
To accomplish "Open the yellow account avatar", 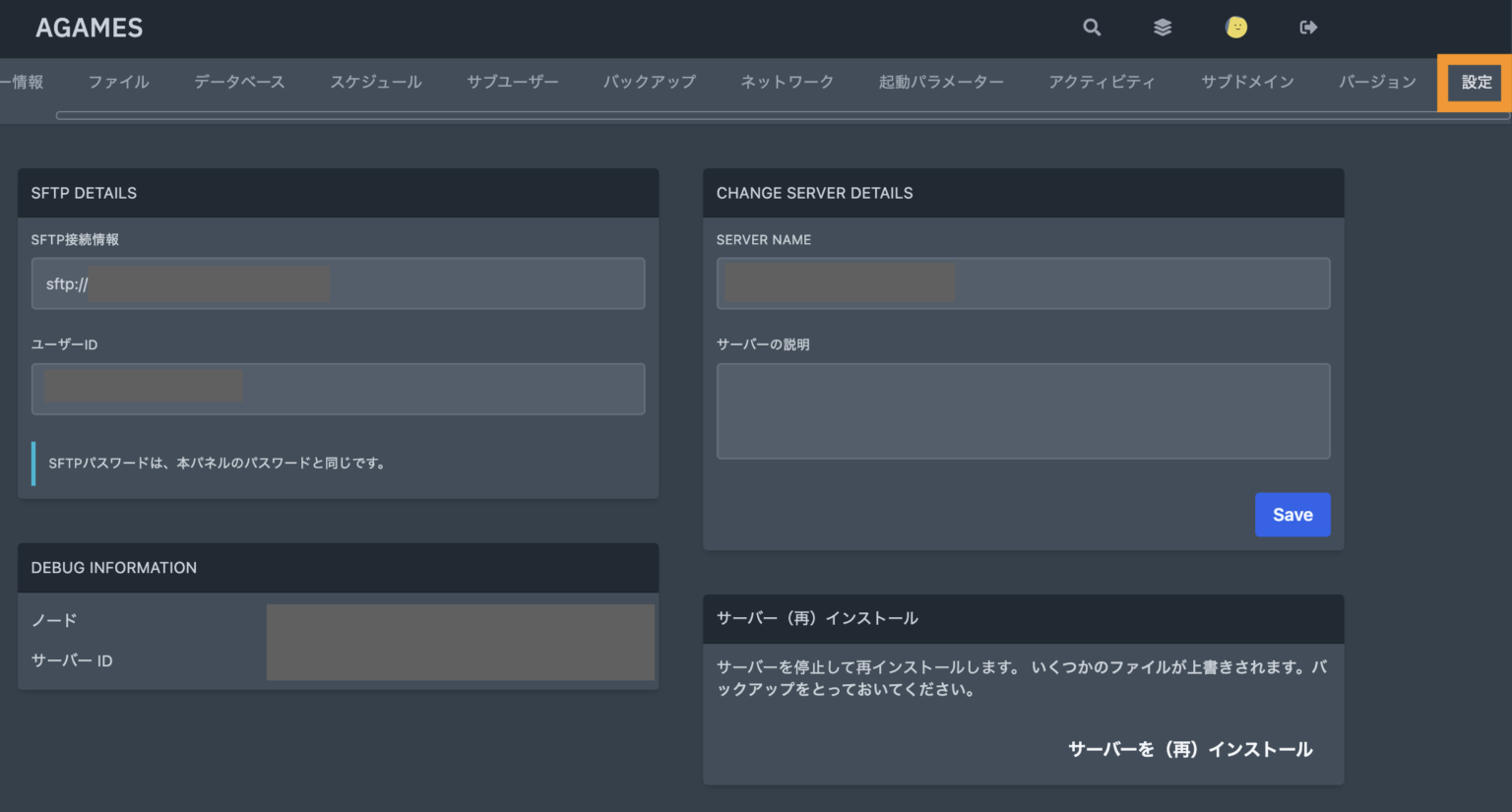I will click(x=1236, y=28).
